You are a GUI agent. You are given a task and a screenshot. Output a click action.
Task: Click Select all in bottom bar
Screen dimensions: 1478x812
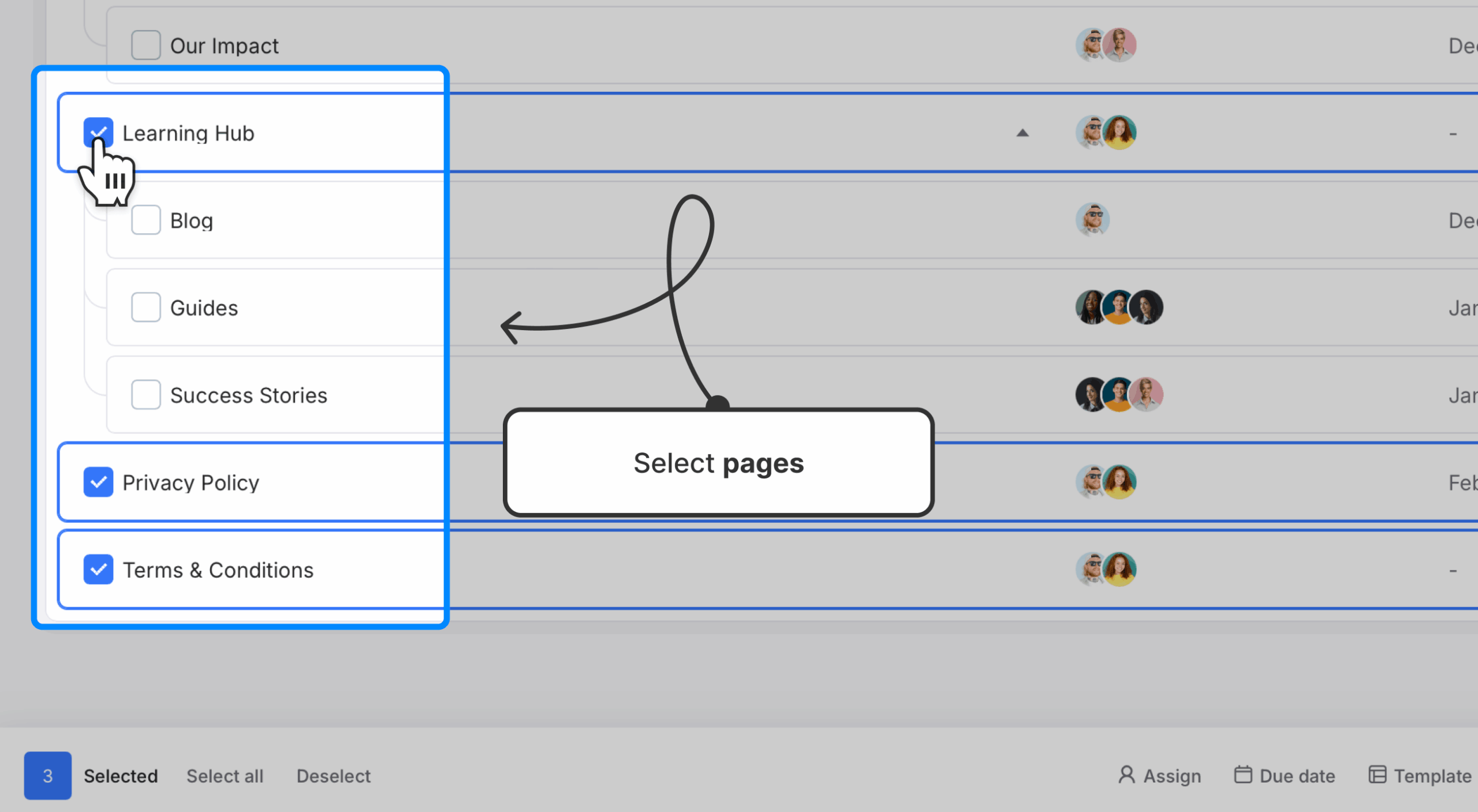tap(225, 776)
